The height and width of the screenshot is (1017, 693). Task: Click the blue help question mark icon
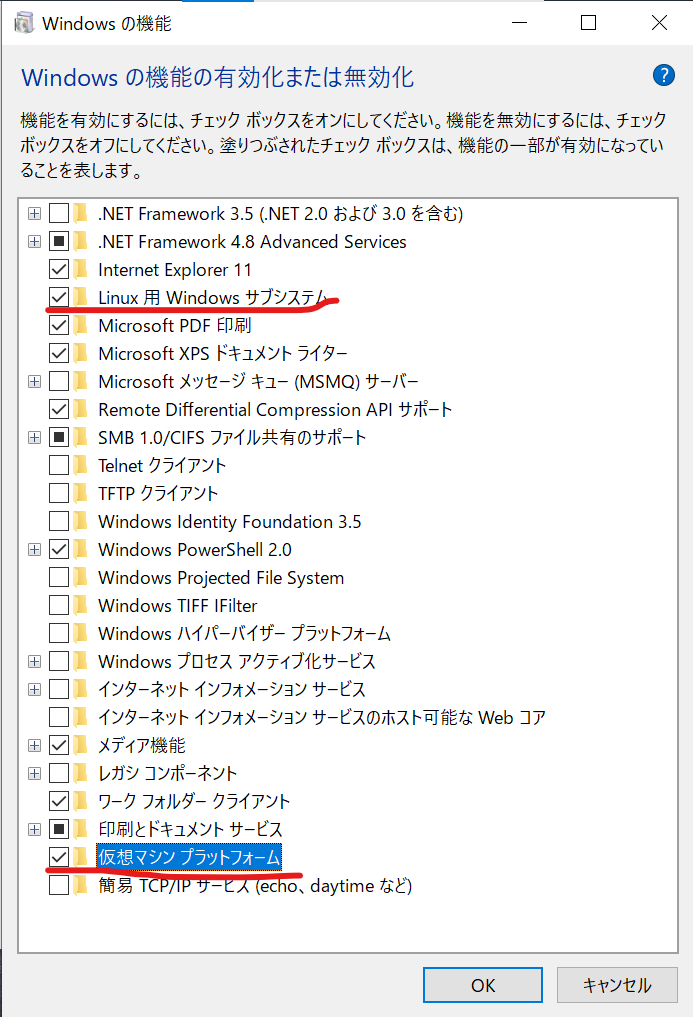tap(663, 76)
